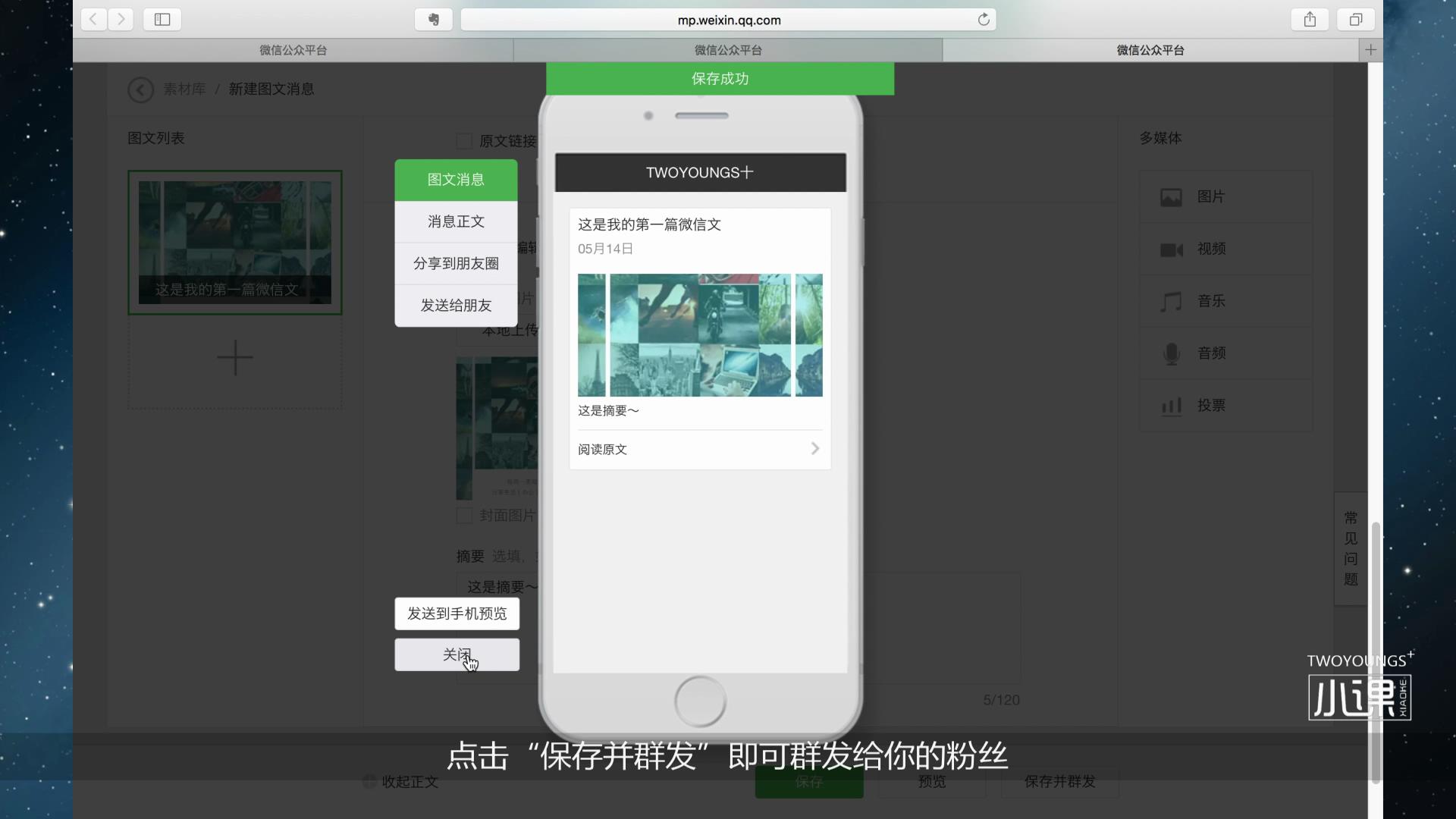Toggle the Safari sidebar icon
The height and width of the screenshot is (819, 1456).
[x=162, y=20]
